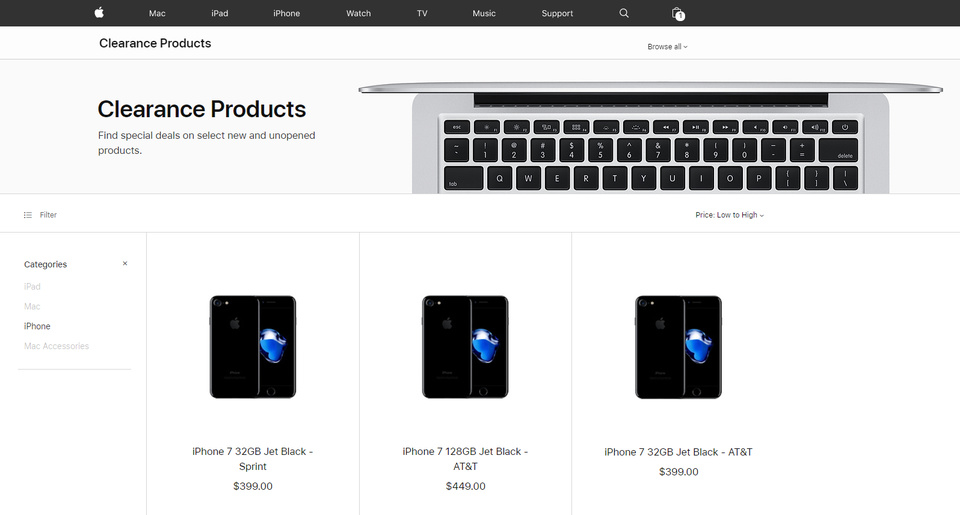This screenshot has height=515, width=960.
Task: Click the iPhone 7 128GB AT&T product image
Action: click(465, 347)
